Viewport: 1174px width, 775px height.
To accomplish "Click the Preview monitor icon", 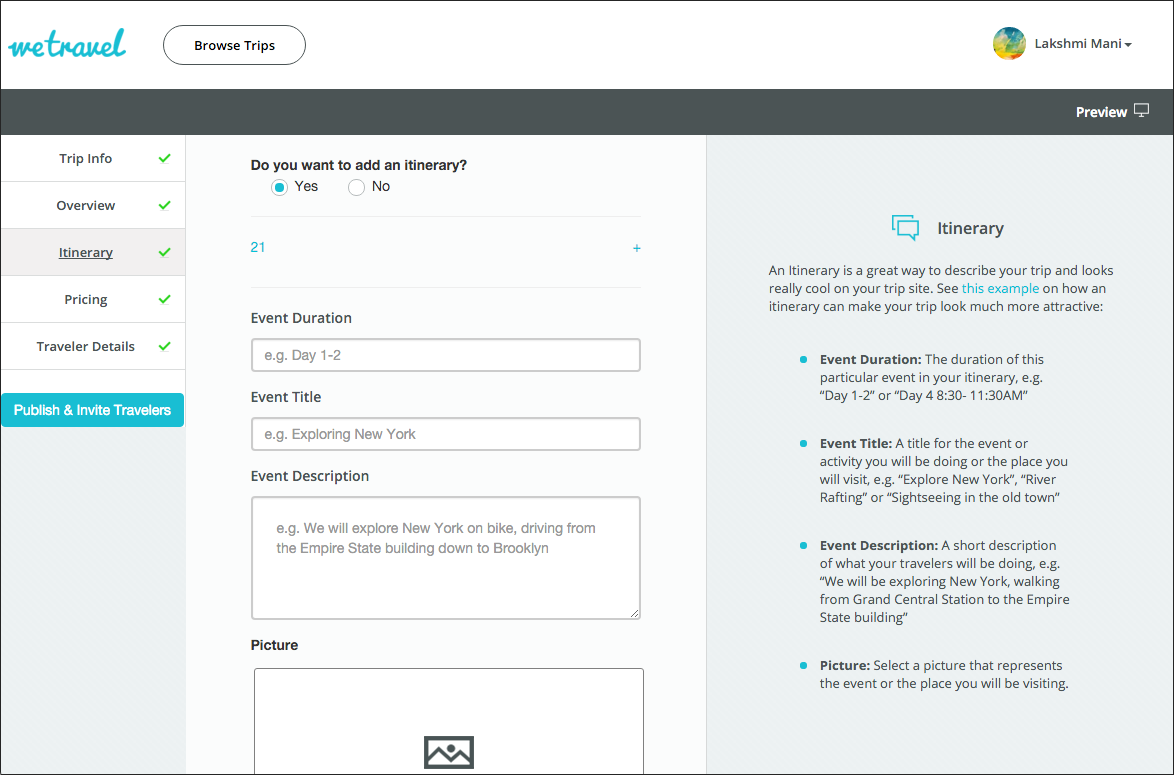I will [x=1141, y=111].
